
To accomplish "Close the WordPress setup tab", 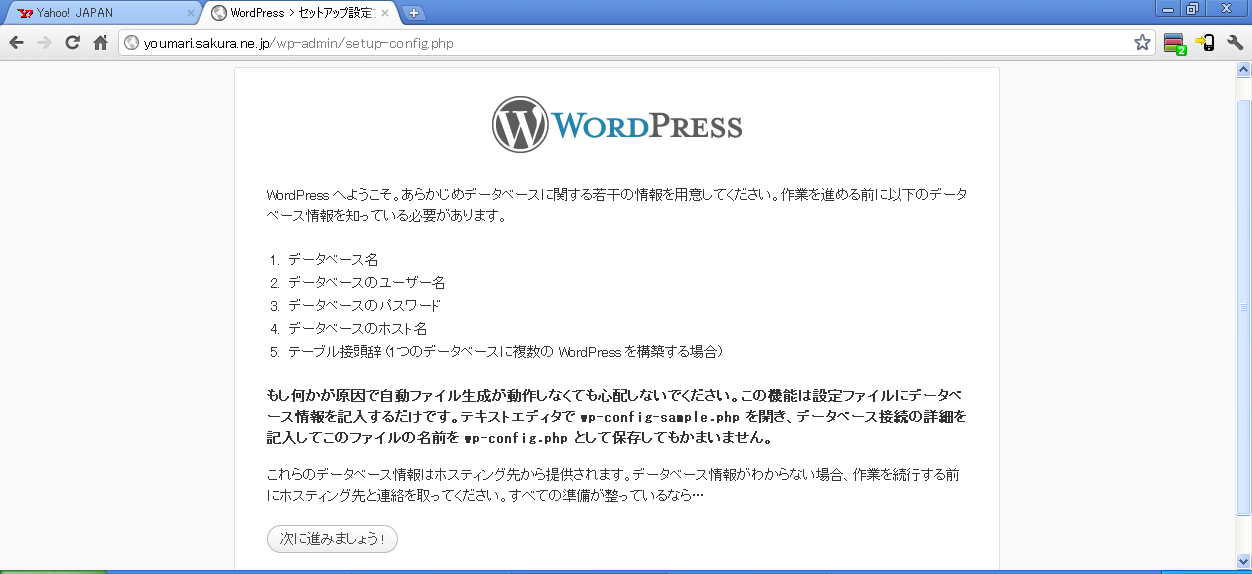I will tap(385, 13).
